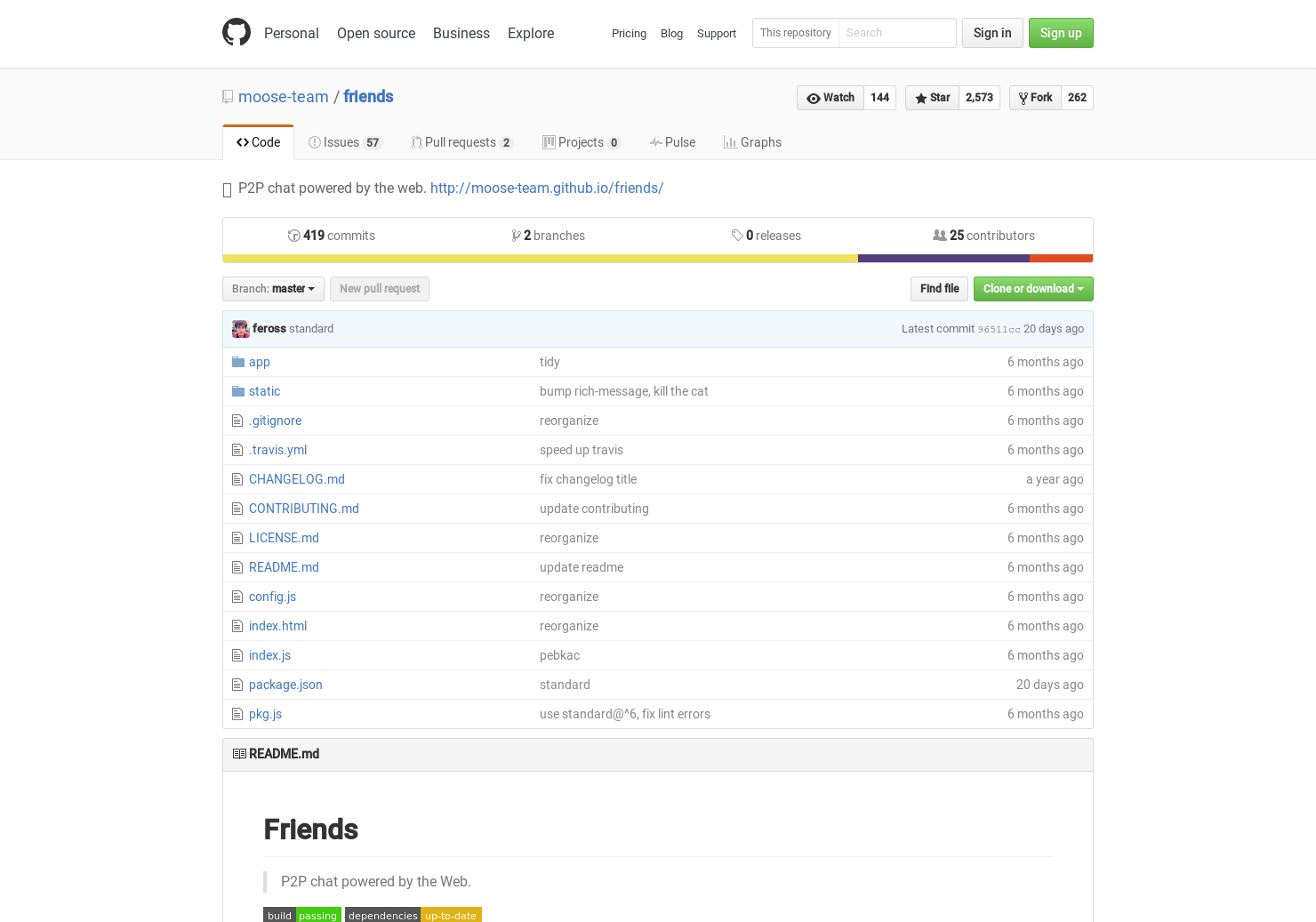
Task: Click the red segment of the language bar
Action: (1062, 259)
